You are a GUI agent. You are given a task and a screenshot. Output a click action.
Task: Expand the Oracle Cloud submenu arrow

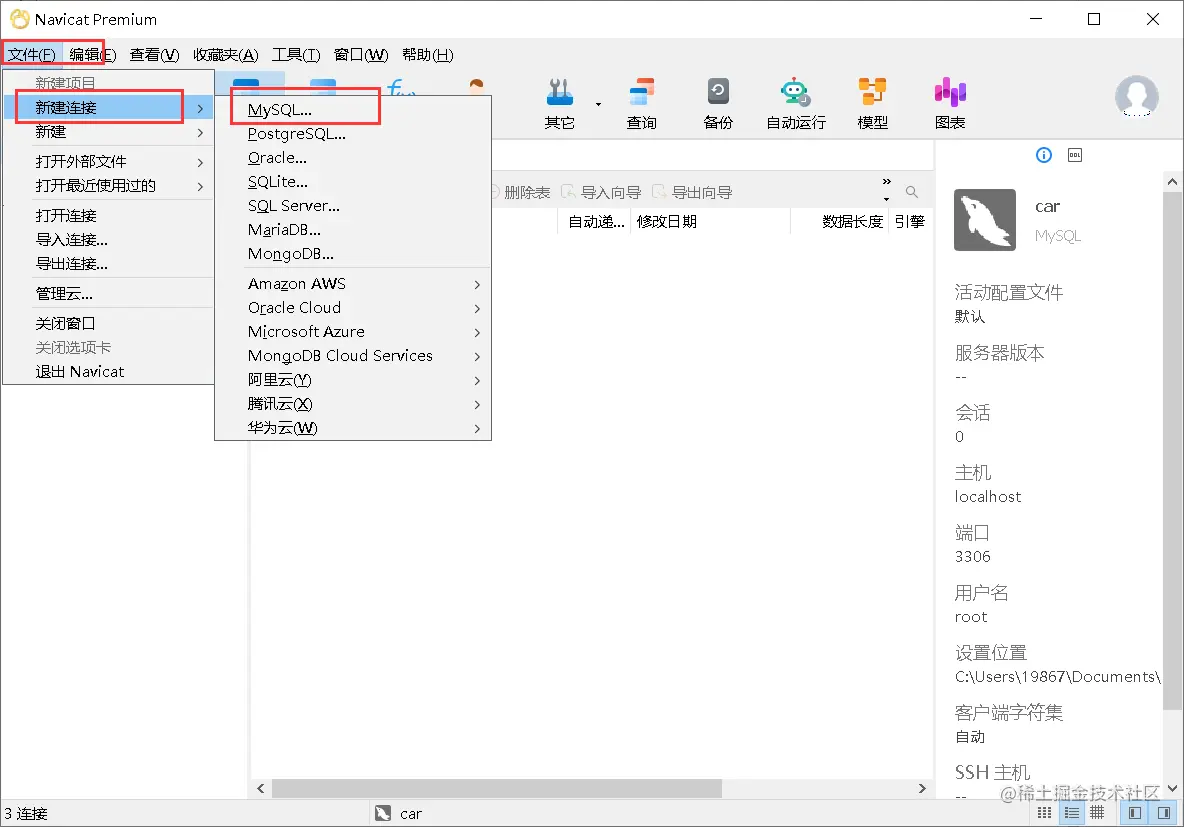(477, 309)
